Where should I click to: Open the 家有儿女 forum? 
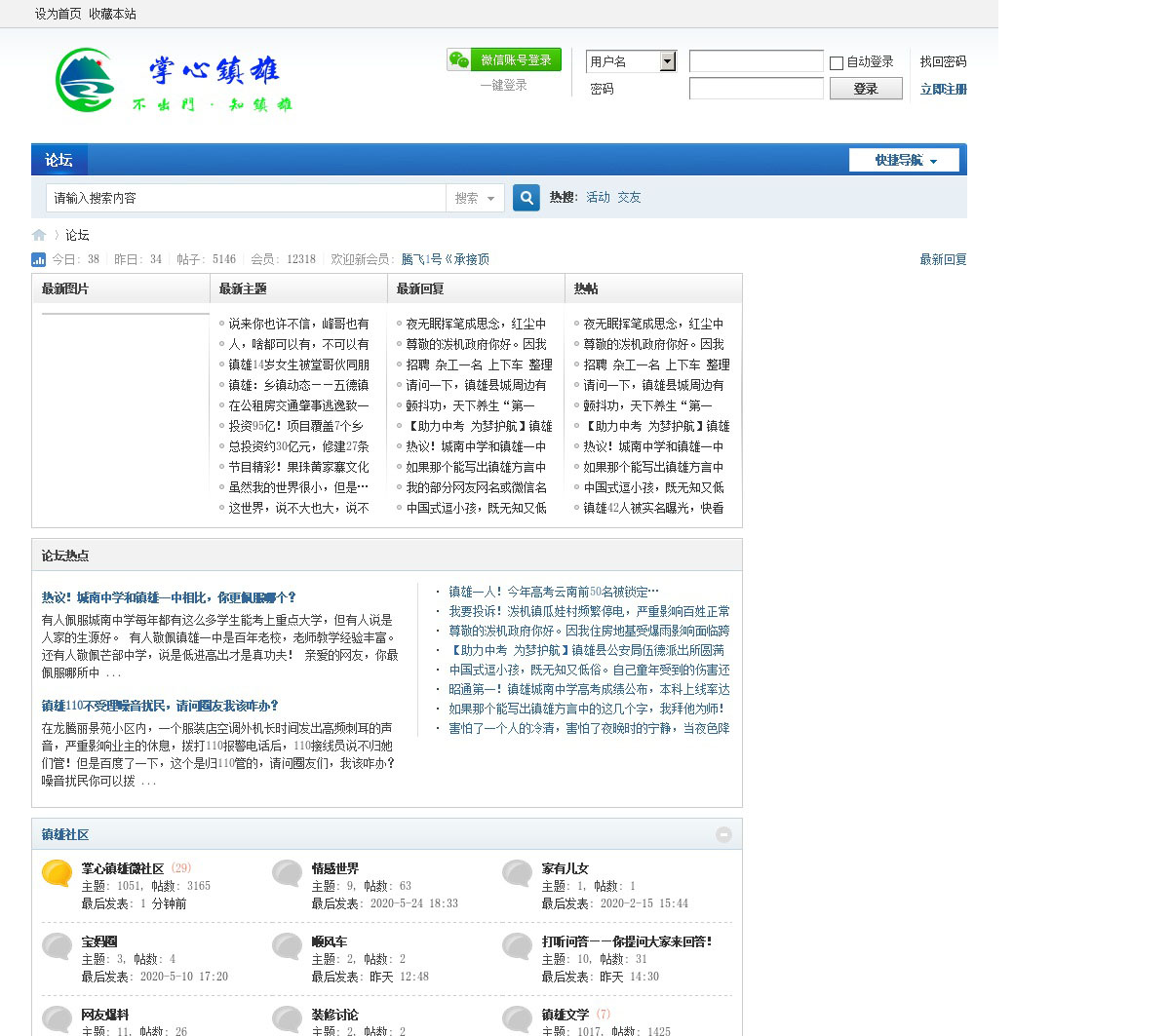(565, 868)
